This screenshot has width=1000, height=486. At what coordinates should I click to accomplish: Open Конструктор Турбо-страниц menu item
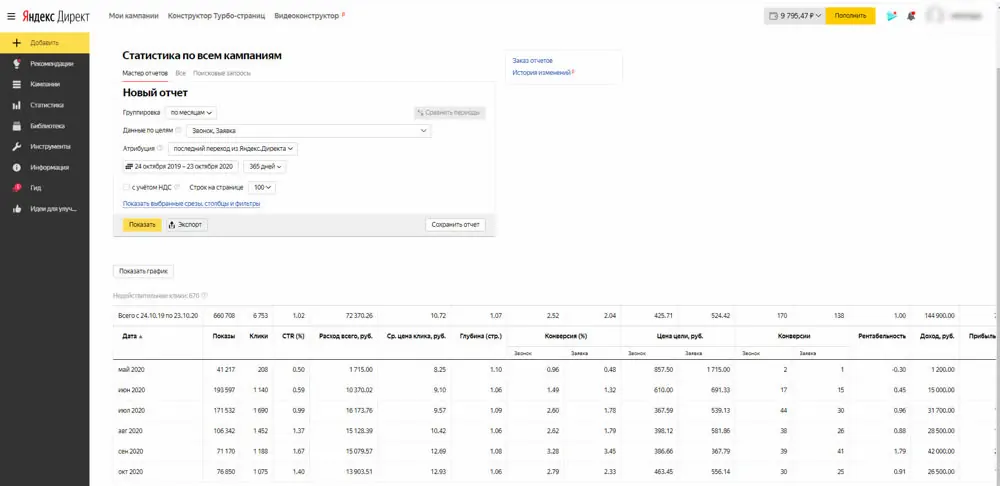(216, 16)
